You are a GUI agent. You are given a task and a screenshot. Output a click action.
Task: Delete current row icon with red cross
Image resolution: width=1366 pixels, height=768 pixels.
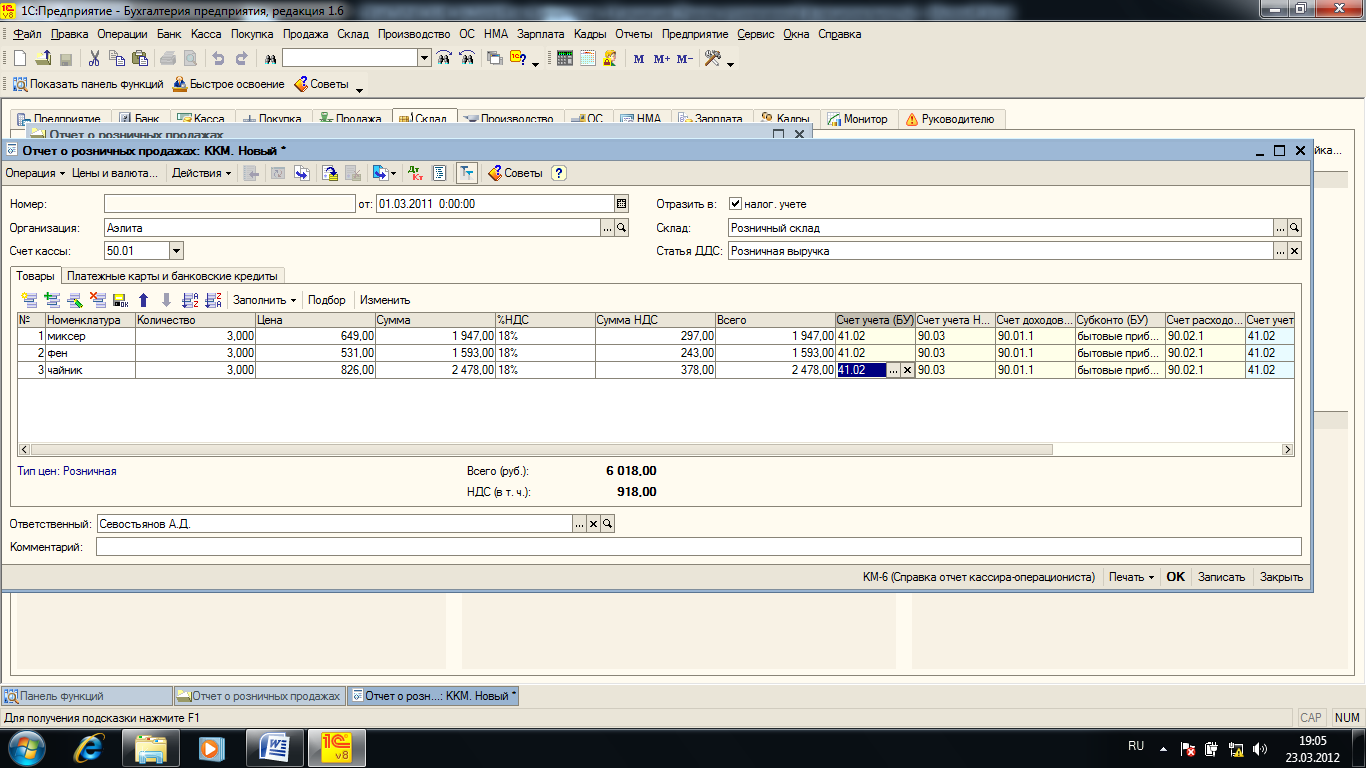point(98,300)
